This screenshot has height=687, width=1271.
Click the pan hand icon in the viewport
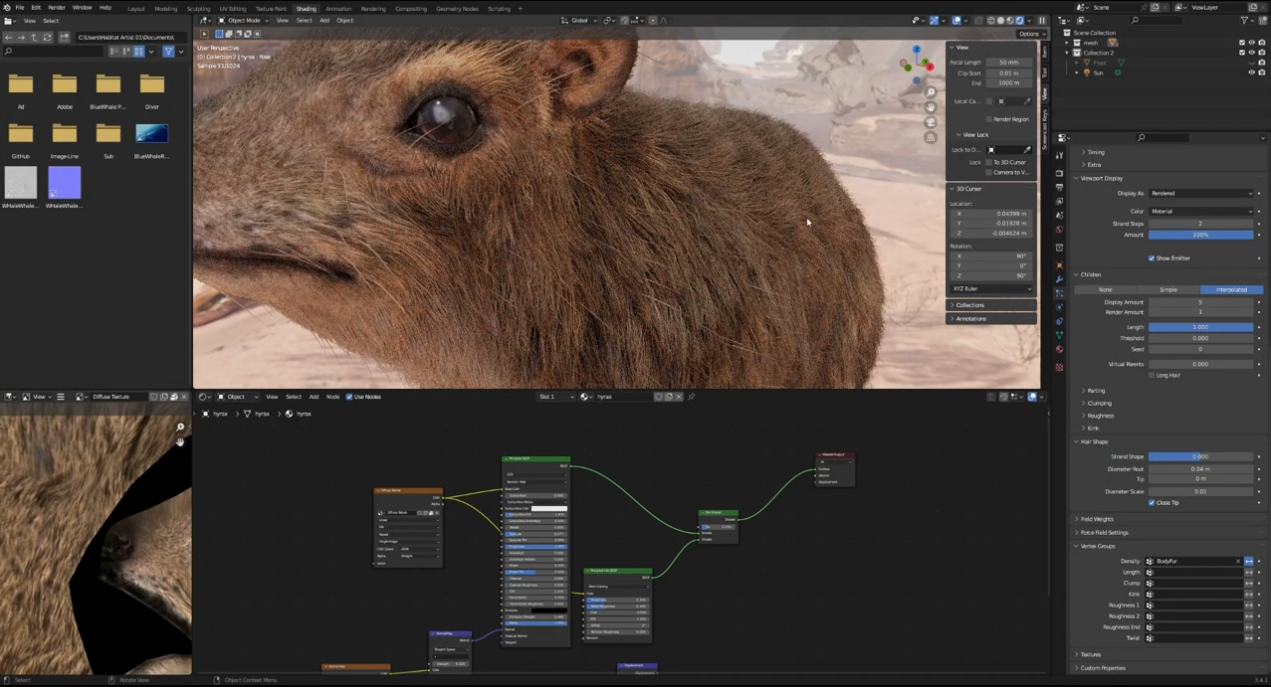click(930, 107)
